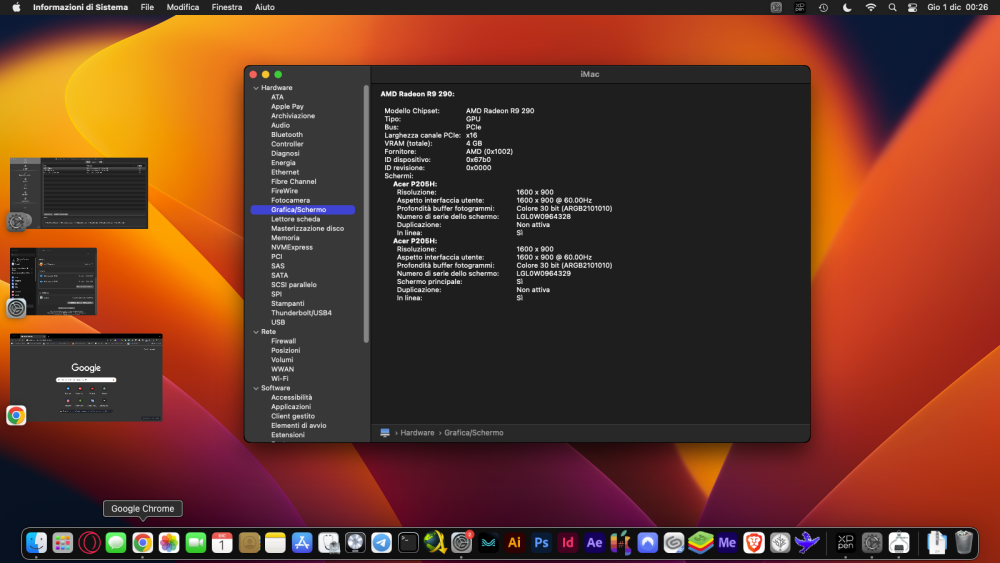Image resolution: width=1000 pixels, height=563 pixels.
Task: Open System Settings with badge in dock
Action: 461,543
